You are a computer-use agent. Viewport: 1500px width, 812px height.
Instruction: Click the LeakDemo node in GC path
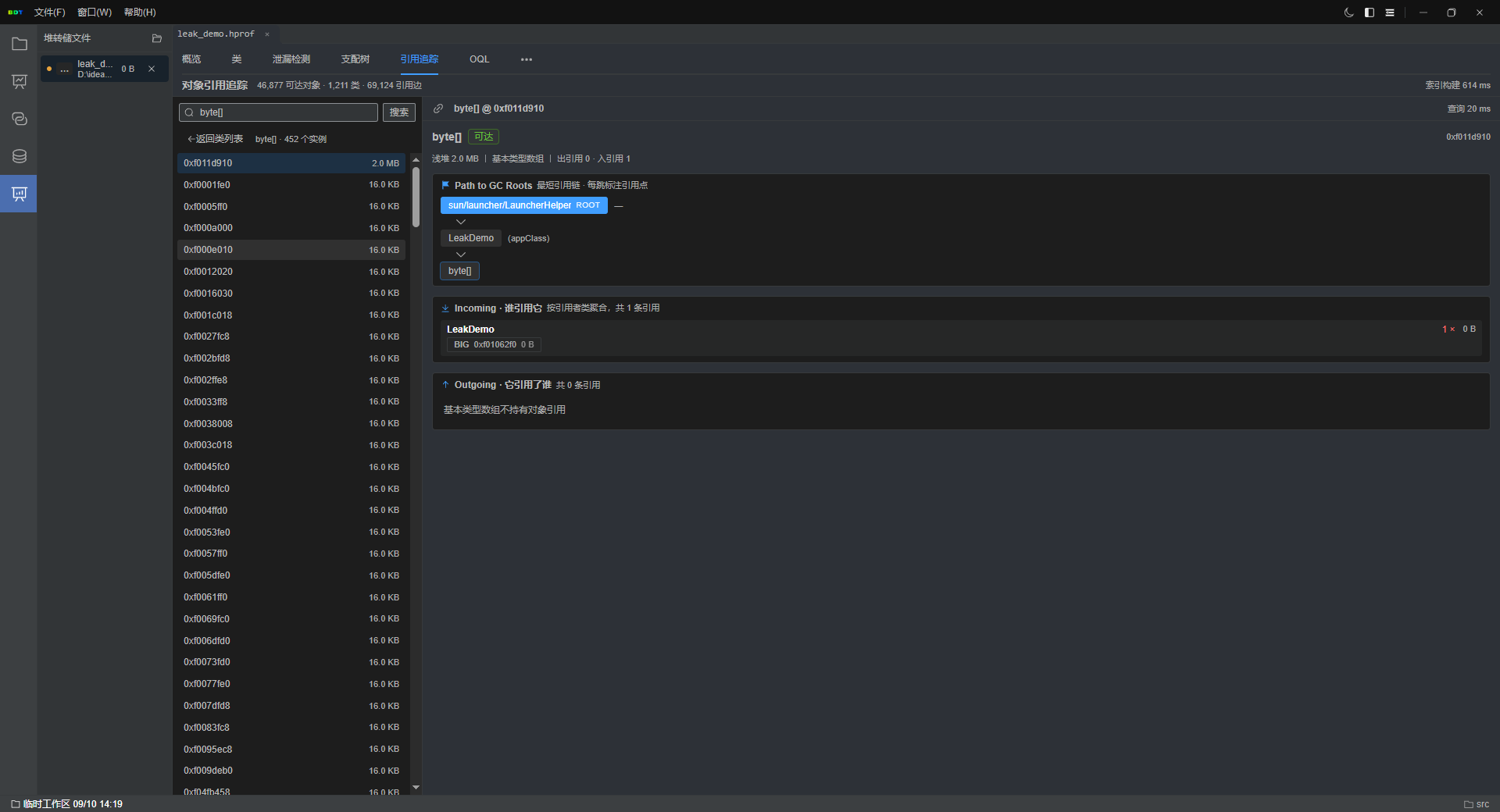pos(471,238)
